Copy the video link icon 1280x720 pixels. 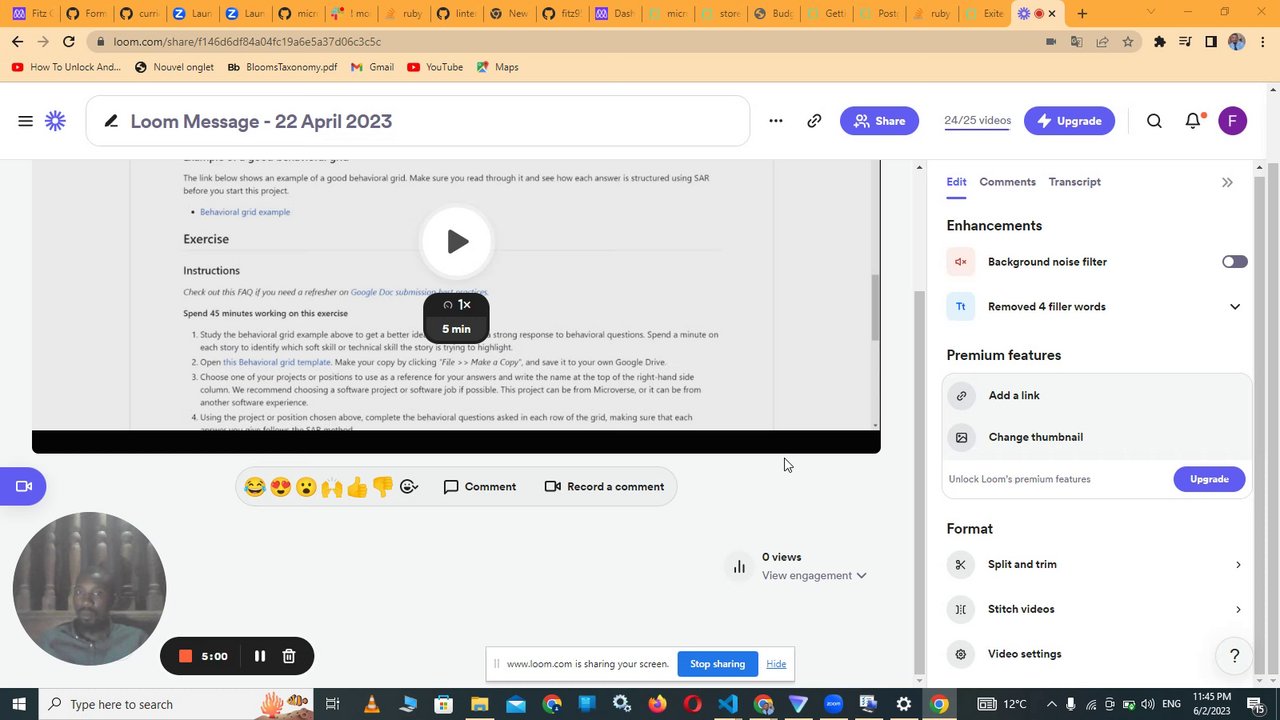tap(814, 121)
